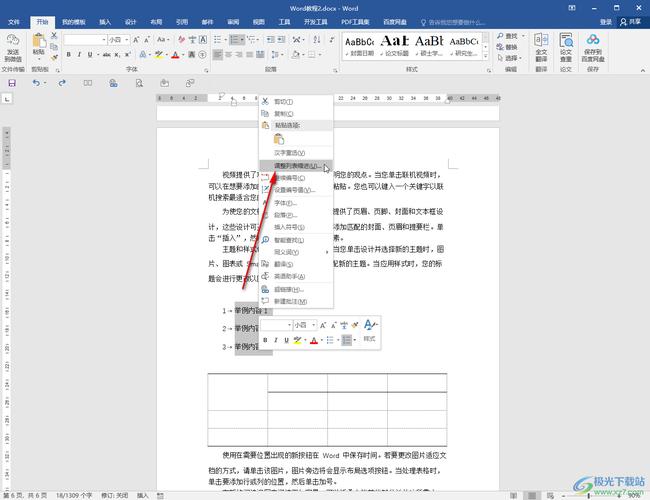Click the Tell me what you want search box
The width and height of the screenshot is (650, 500).
454,22
